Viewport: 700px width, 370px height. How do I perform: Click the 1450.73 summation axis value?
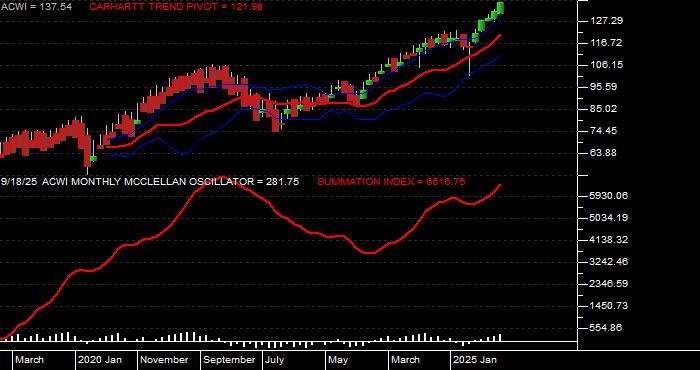609,306
